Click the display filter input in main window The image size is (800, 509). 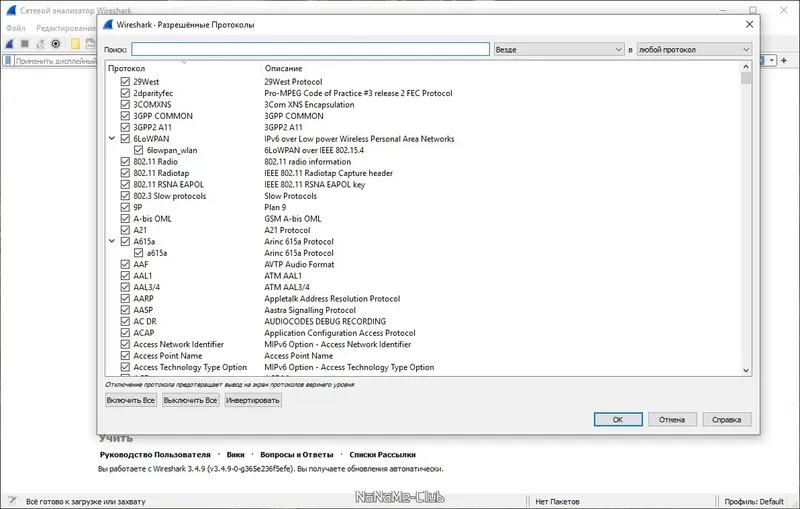point(56,61)
